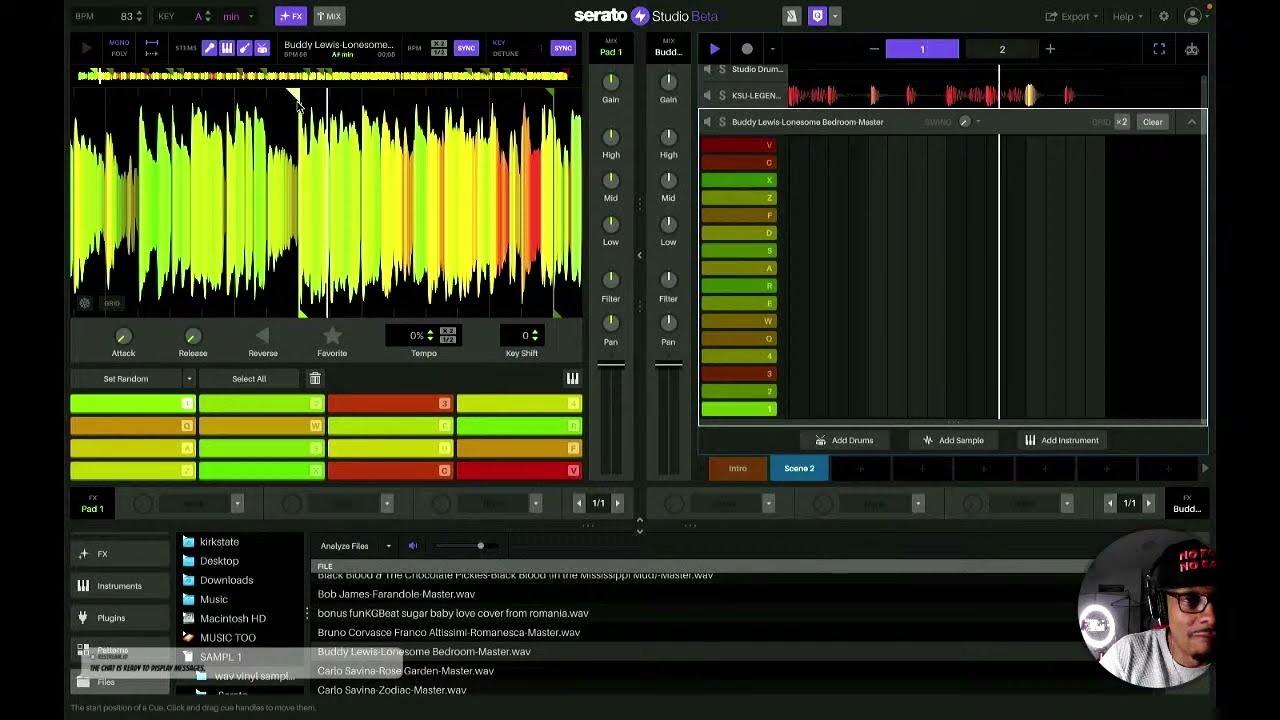The height and width of the screenshot is (720, 1280).
Task: Open the user account profile icon
Action: [x=1192, y=16]
